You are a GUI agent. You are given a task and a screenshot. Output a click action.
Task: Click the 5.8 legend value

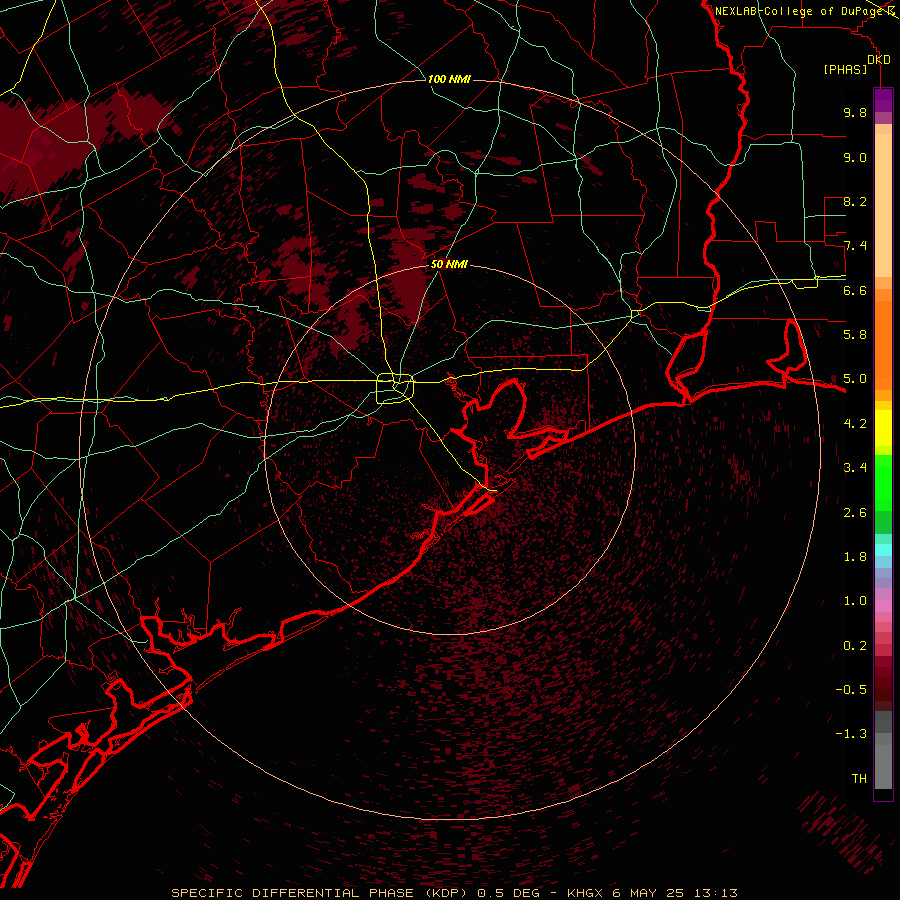coord(855,335)
